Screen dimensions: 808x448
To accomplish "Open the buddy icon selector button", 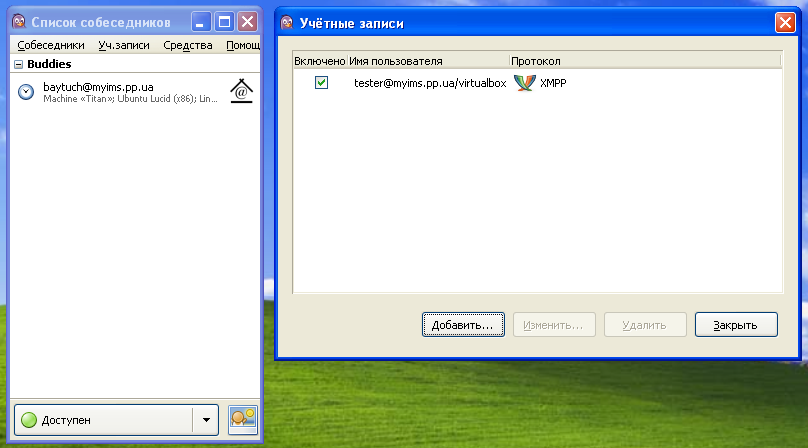I will 243,420.
